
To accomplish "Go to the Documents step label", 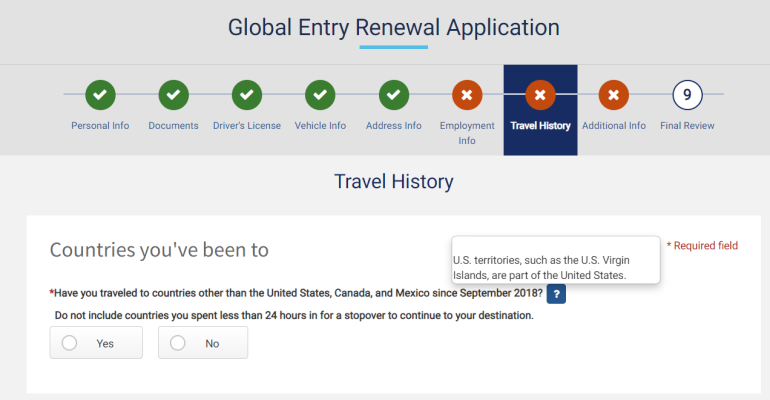I will (x=173, y=126).
